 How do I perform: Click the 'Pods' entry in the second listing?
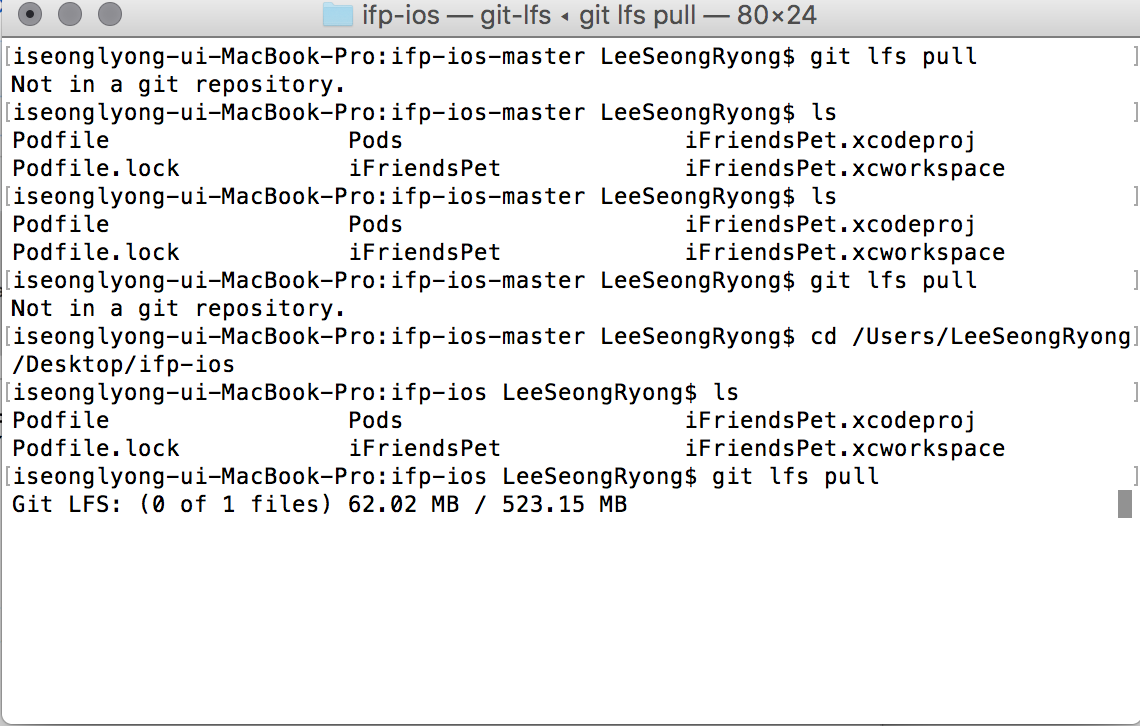tap(375, 225)
